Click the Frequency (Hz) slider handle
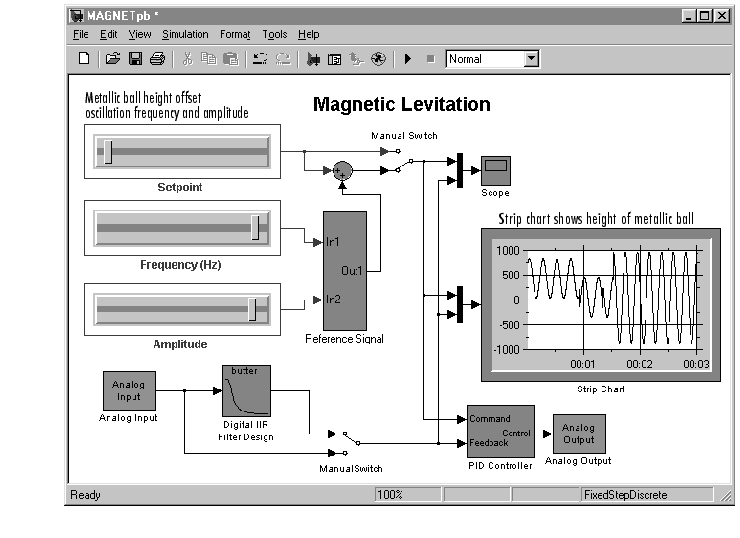 [x=255, y=228]
